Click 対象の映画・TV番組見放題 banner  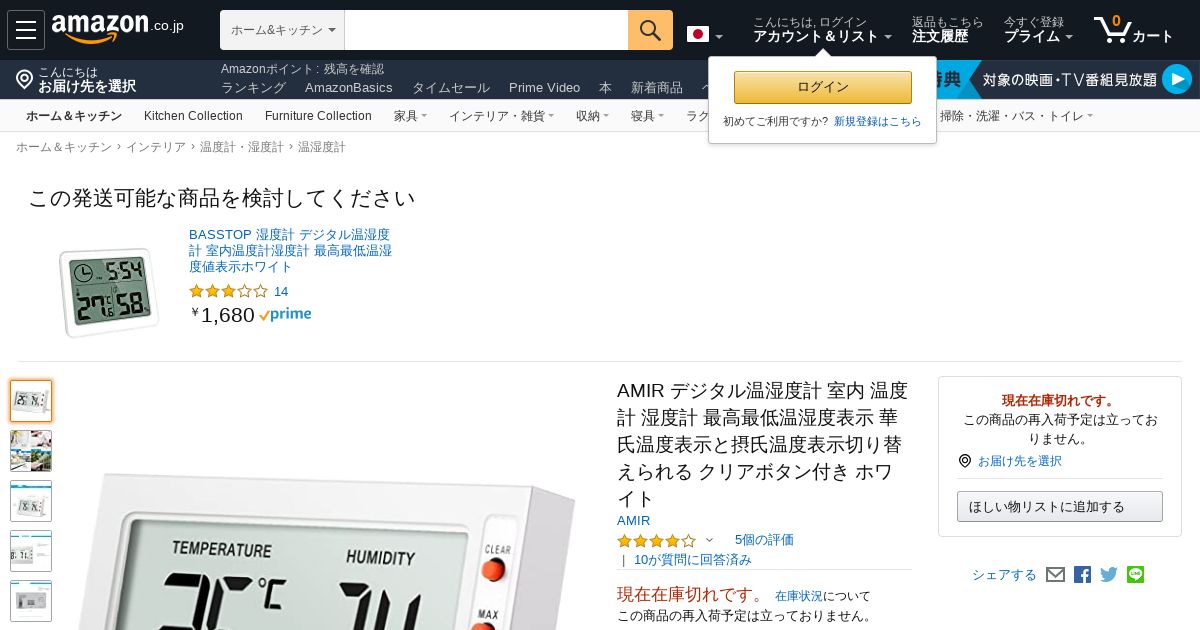(x=1069, y=79)
